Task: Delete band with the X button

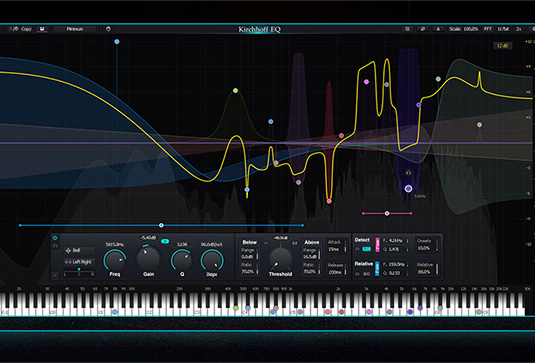Action: (x=55, y=275)
